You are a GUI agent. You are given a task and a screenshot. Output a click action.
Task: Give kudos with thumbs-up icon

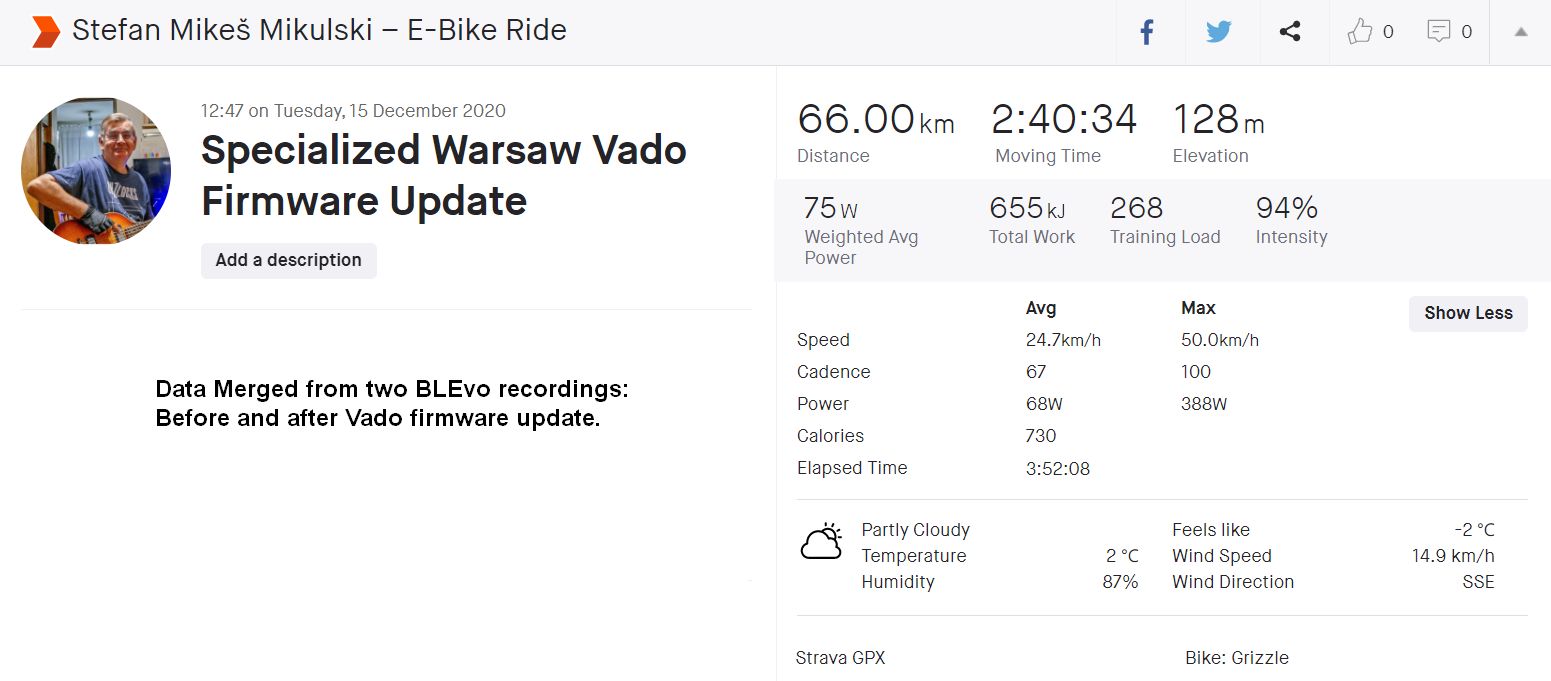pos(1359,32)
